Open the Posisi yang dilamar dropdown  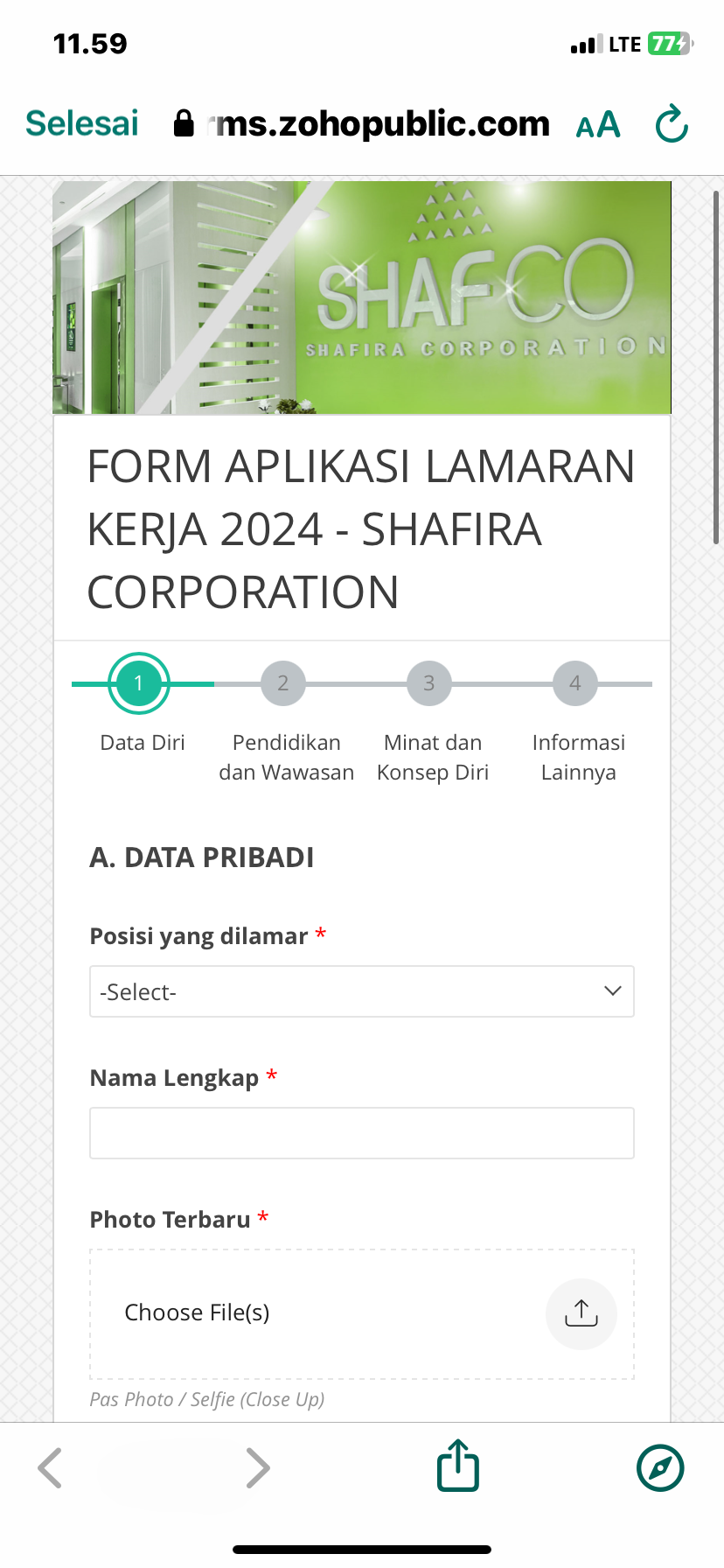(x=361, y=991)
